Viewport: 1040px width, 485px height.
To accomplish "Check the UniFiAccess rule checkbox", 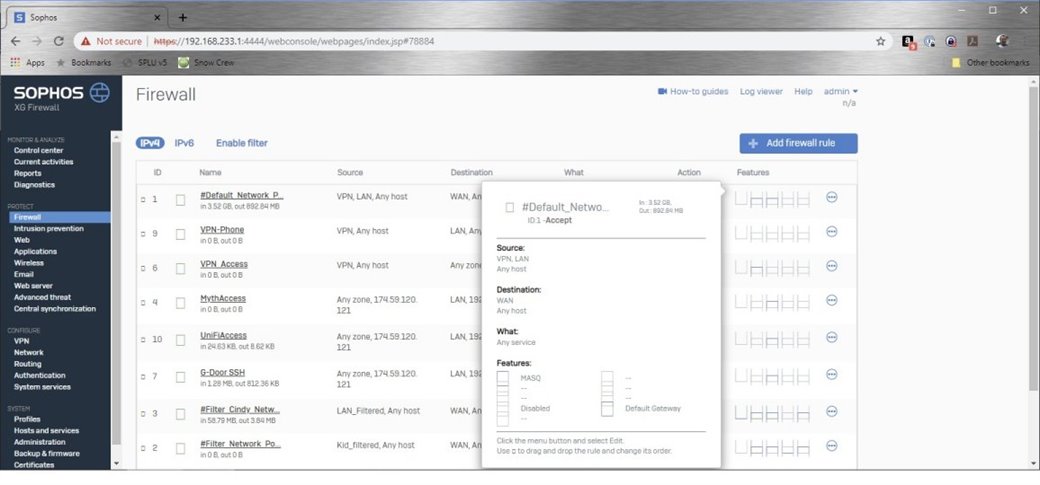I will coord(181,340).
